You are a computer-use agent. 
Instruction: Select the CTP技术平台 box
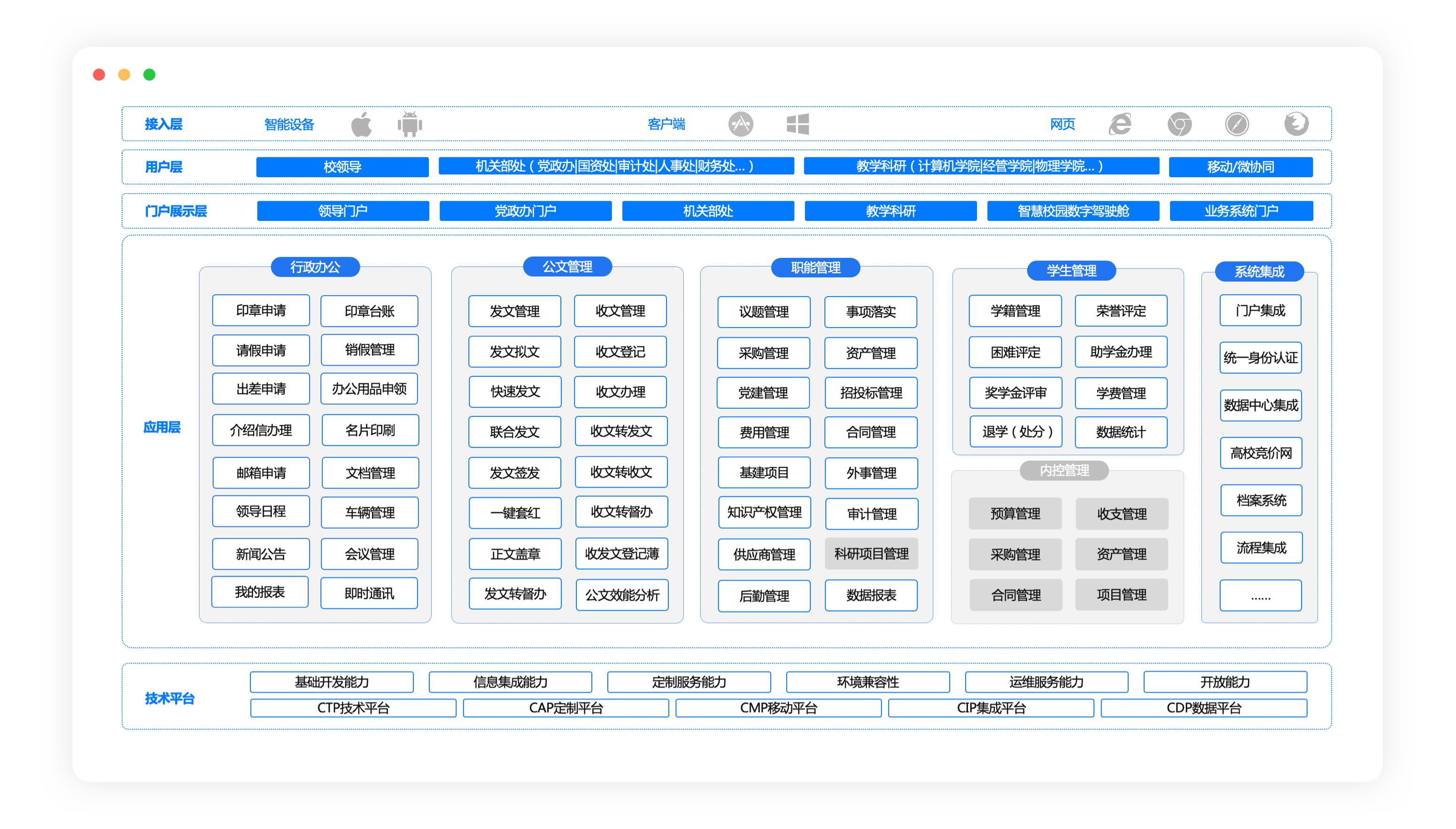click(353, 708)
